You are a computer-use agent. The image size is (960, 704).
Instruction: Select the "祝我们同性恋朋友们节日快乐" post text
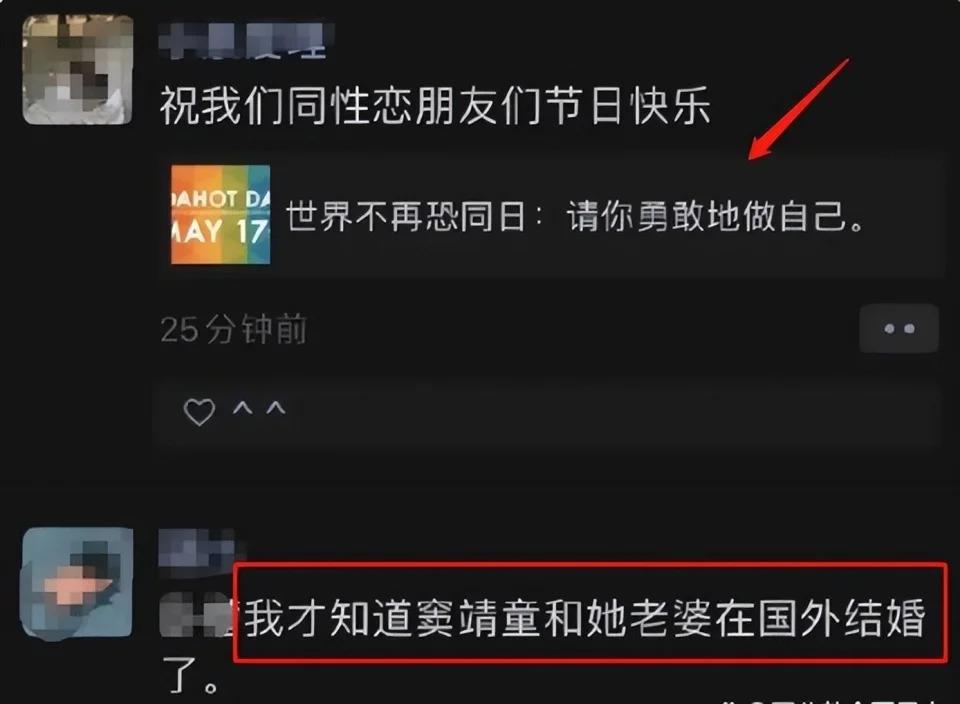(435, 105)
